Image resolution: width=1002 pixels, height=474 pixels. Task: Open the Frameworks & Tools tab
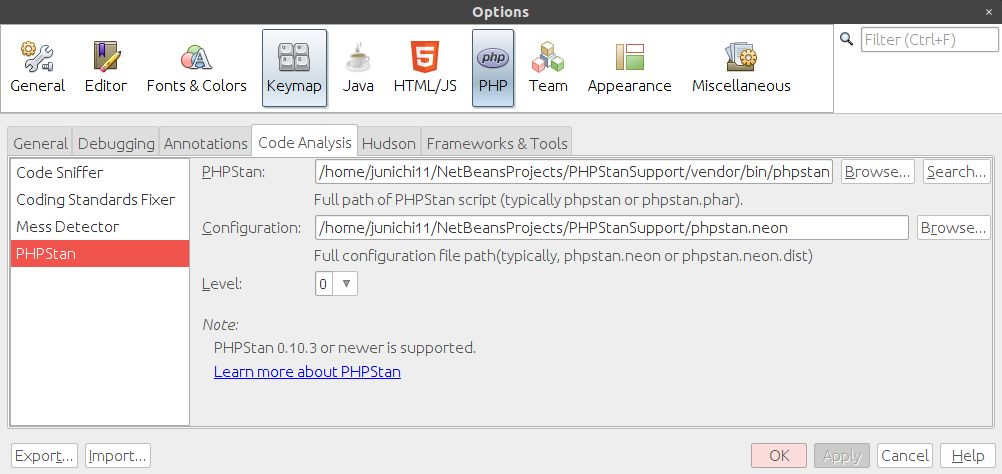(497, 143)
